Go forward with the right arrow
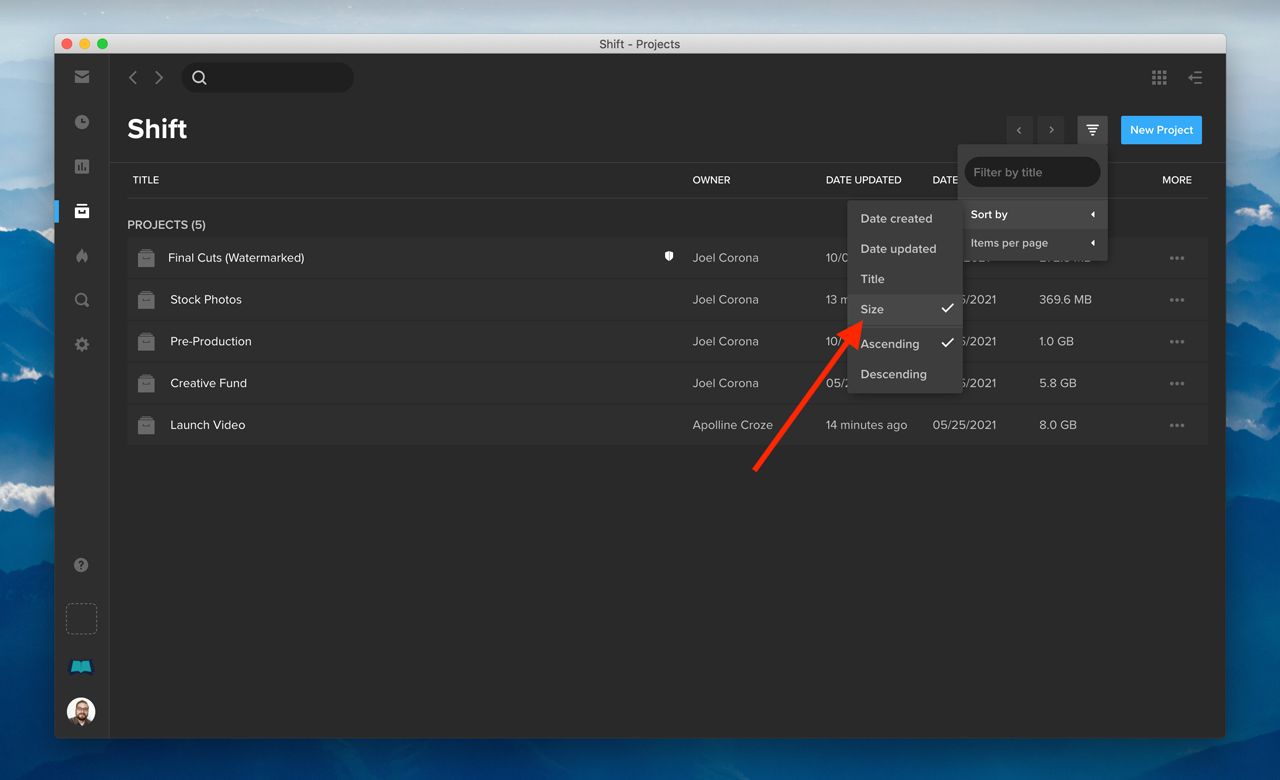The height and width of the screenshot is (780, 1280). [x=159, y=77]
